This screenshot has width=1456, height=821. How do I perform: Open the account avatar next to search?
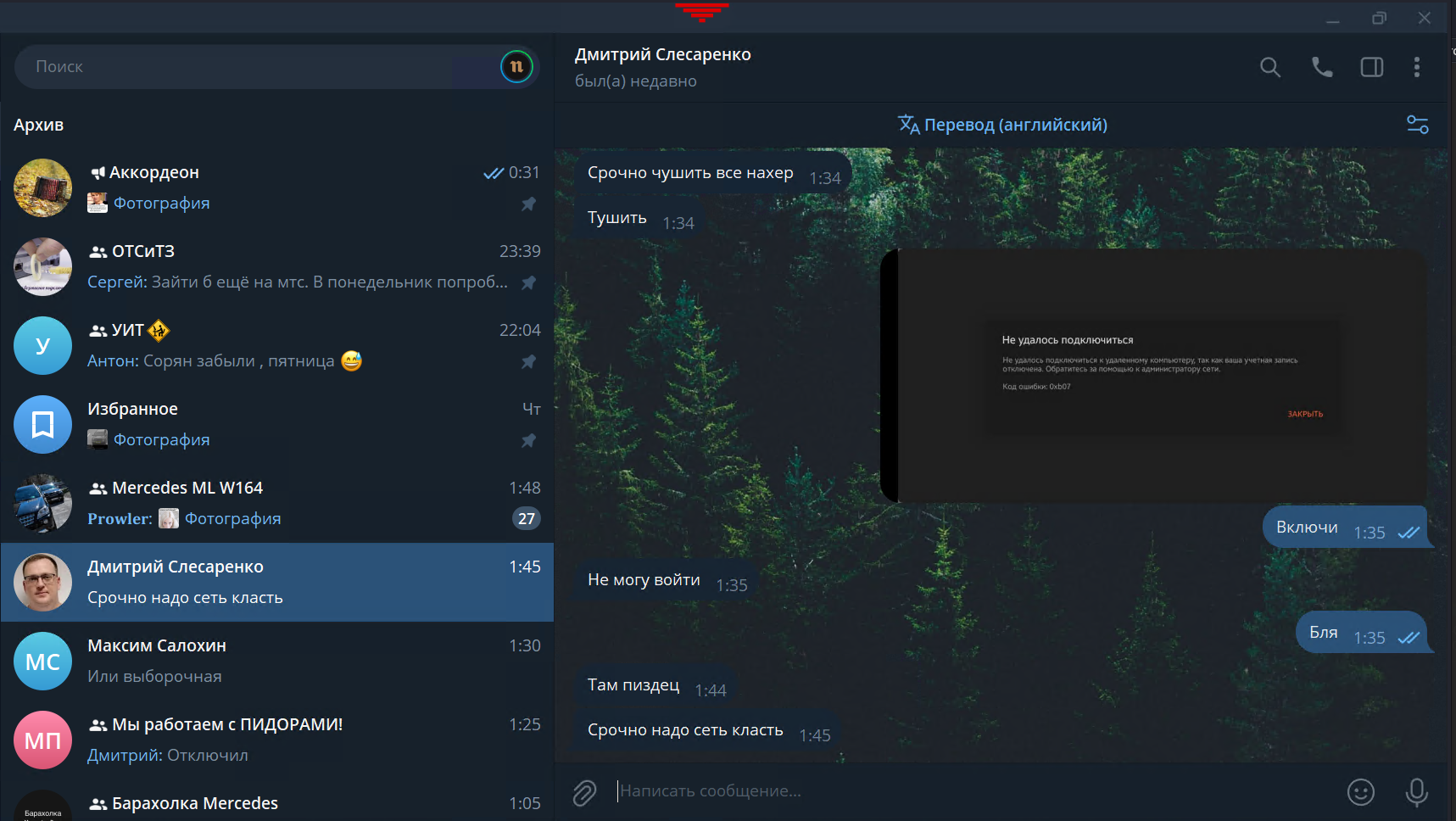(x=516, y=67)
